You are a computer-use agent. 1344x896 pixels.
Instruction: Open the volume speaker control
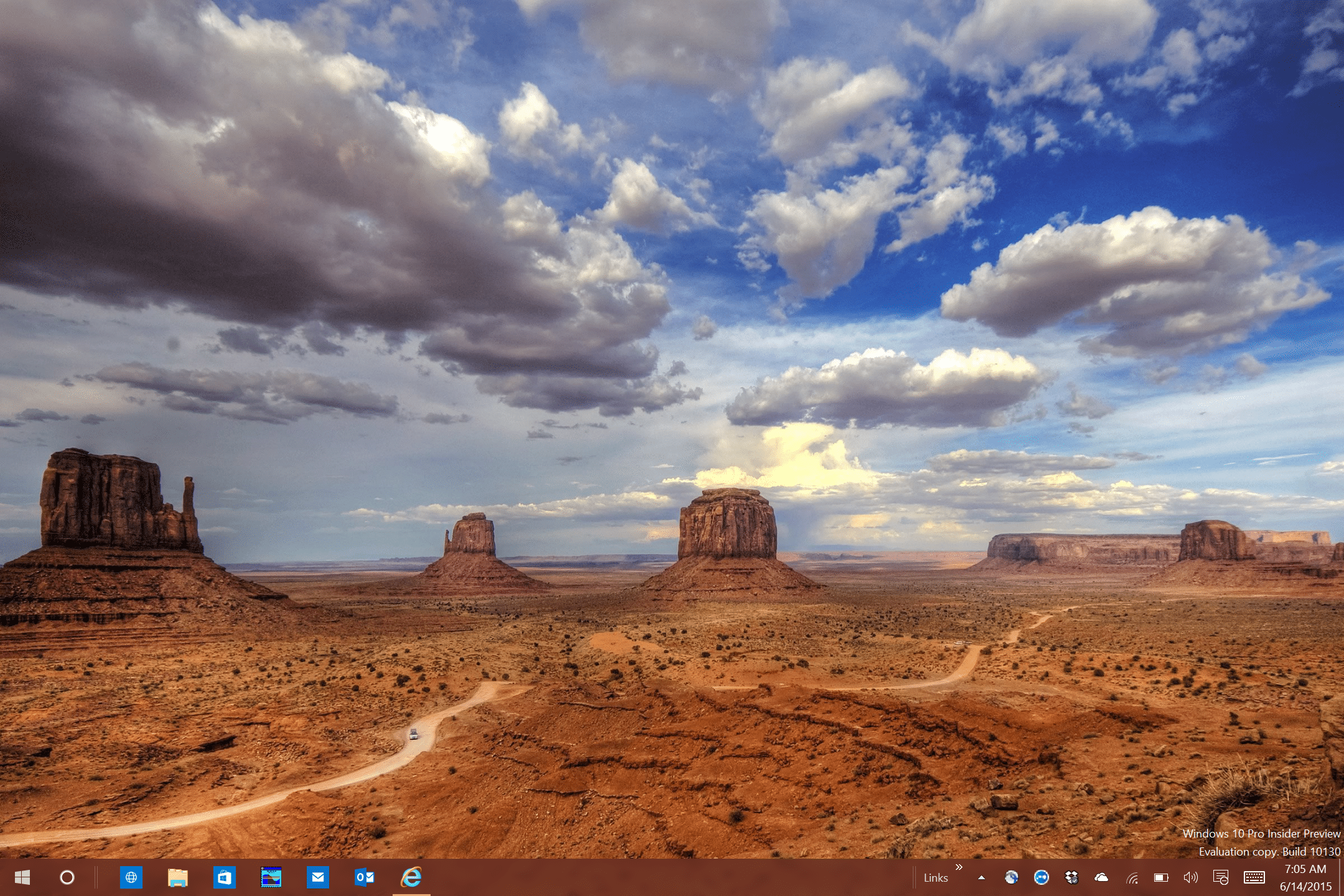[1190, 877]
